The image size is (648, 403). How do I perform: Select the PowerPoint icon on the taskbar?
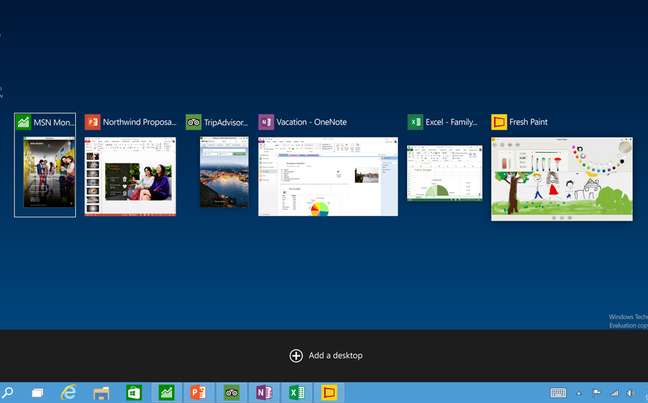click(x=198, y=393)
